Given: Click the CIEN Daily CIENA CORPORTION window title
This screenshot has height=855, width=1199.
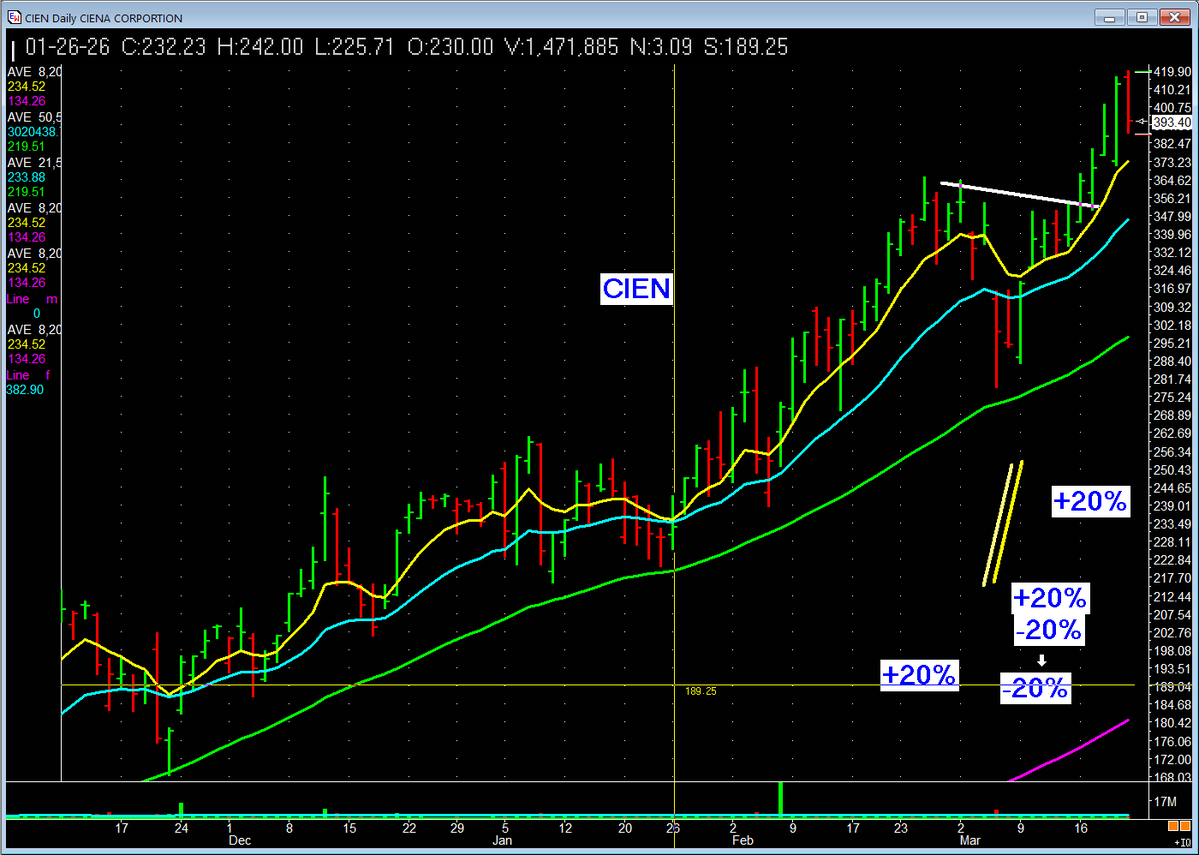Looking at the screenshot, I should [104, 18].
